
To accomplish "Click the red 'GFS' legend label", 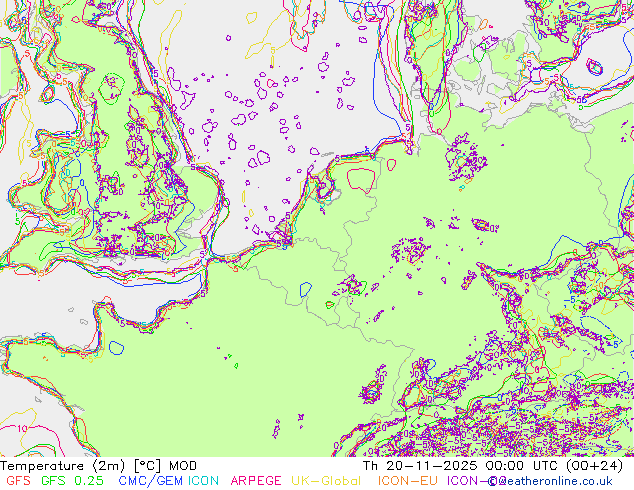I will [19, 481].
